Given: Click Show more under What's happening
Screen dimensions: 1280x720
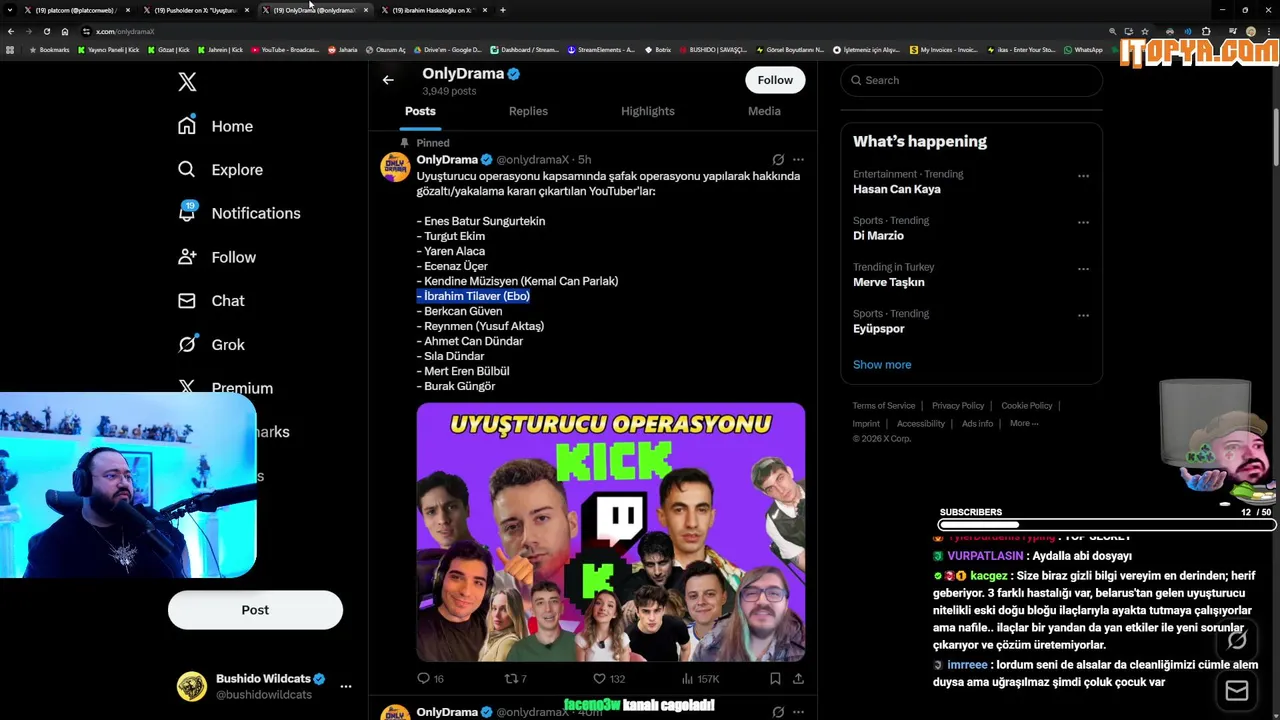Looking at the screenshot, I should coord(882,364).
